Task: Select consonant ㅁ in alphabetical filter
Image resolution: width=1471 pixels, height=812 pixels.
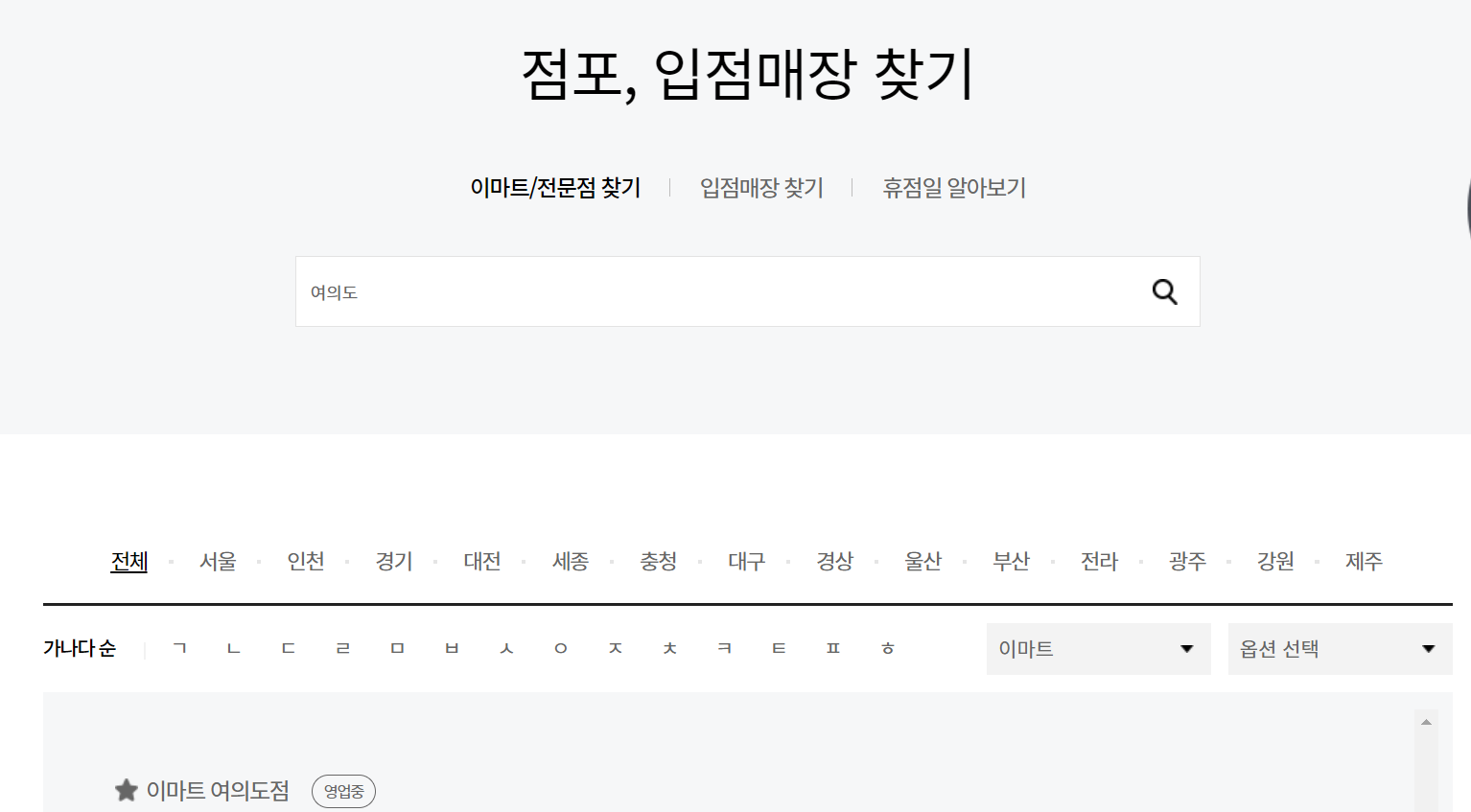Action: [x=398, y=648]
